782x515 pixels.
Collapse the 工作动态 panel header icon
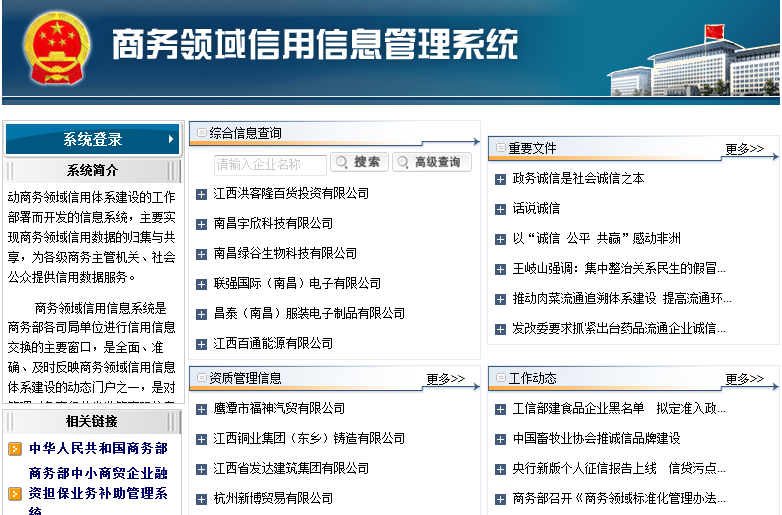point(500,379)
